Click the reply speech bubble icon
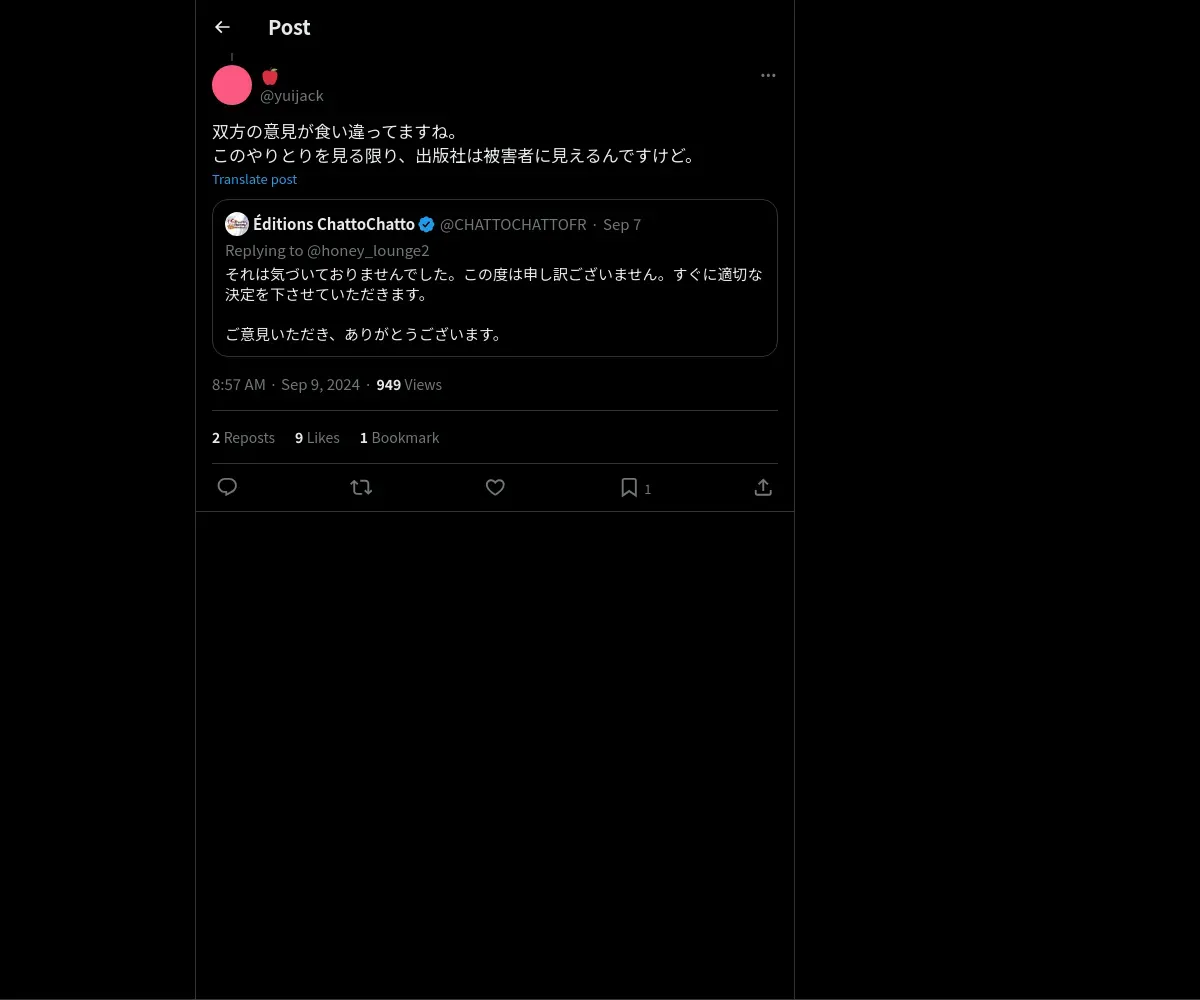Screen dimensions: 1200x1000 pyautogui.click(x=227, y=487)
